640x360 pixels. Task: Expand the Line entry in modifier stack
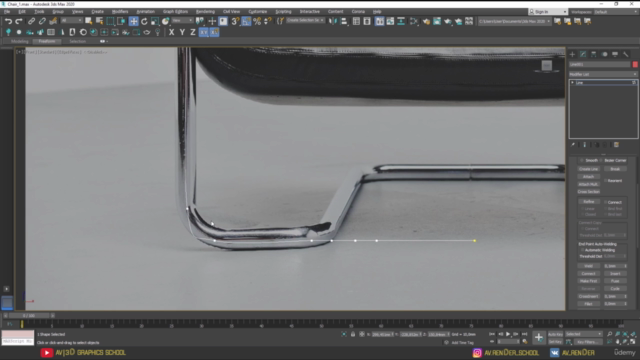pyautogui.click(x=573, y=83)
